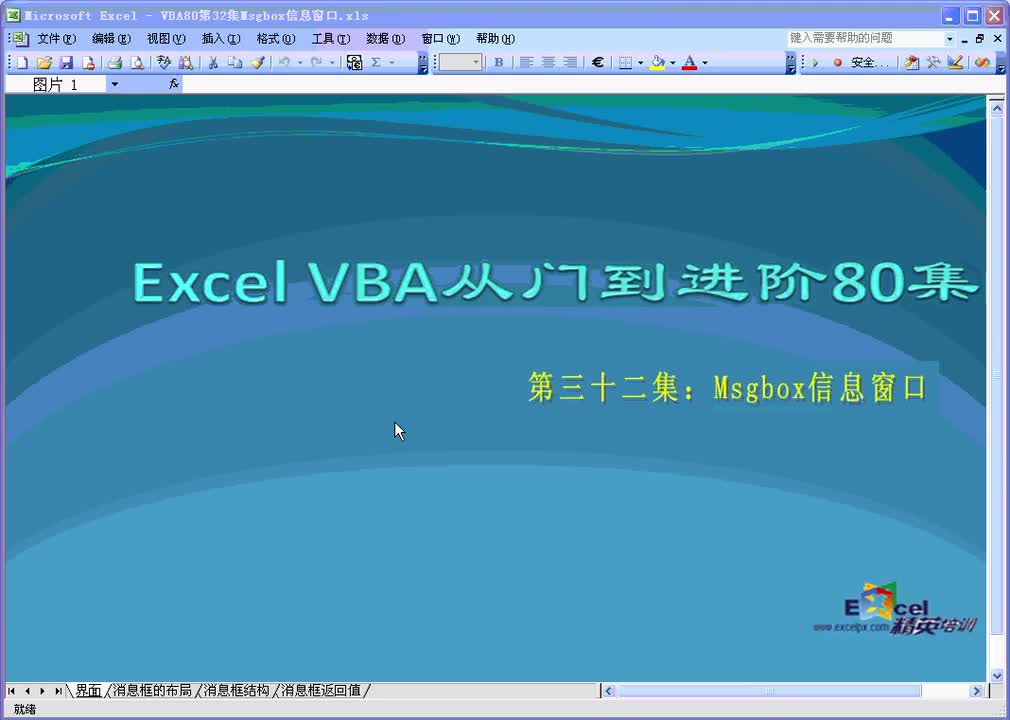Open the 格式 menu
Image resolution: width=1010 pixels, height=720 pixels.
(x=276, y=39)
